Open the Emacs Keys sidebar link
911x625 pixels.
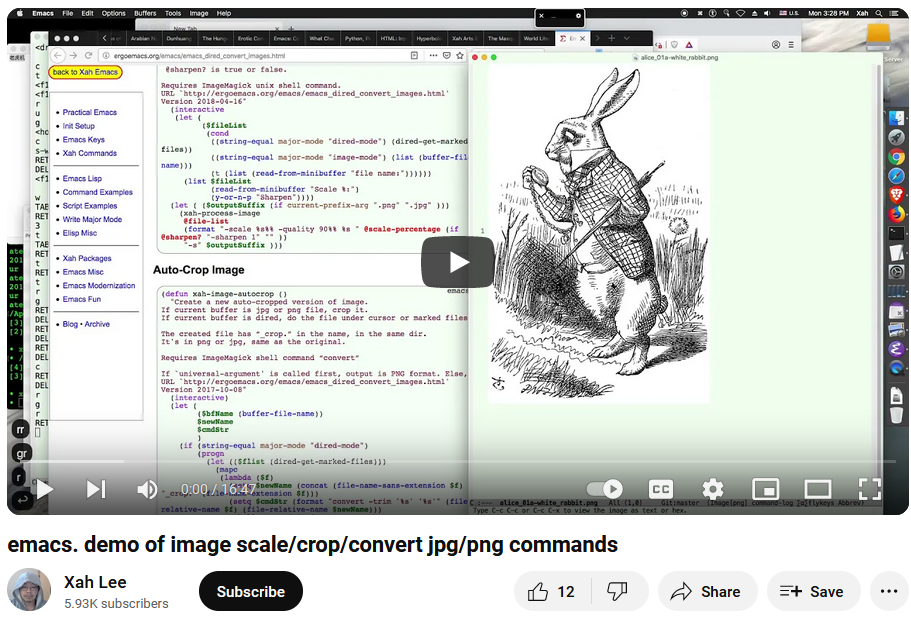(84, 139)
